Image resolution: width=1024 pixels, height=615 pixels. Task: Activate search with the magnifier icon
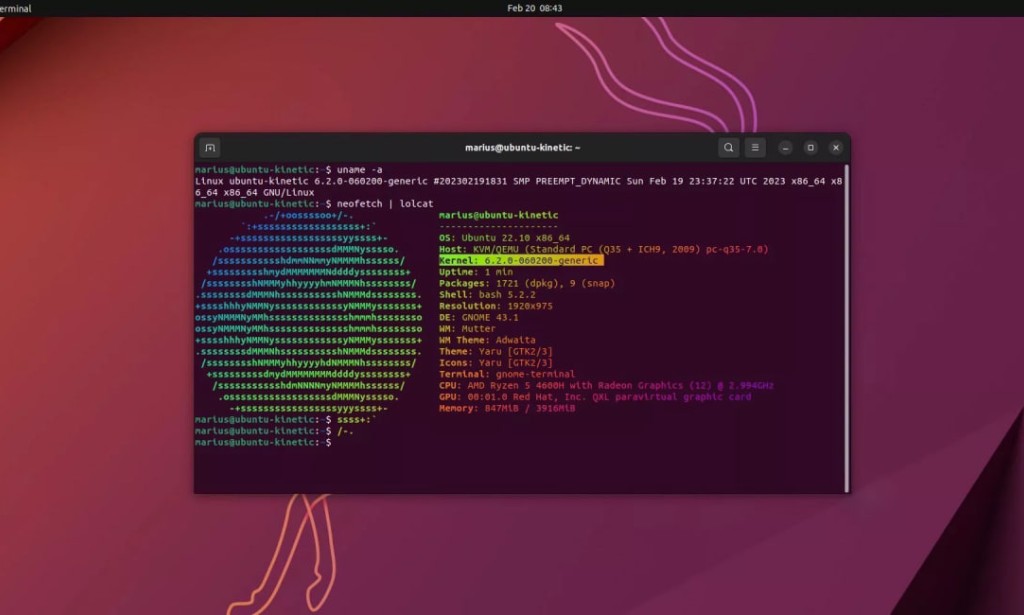point(729,147)
